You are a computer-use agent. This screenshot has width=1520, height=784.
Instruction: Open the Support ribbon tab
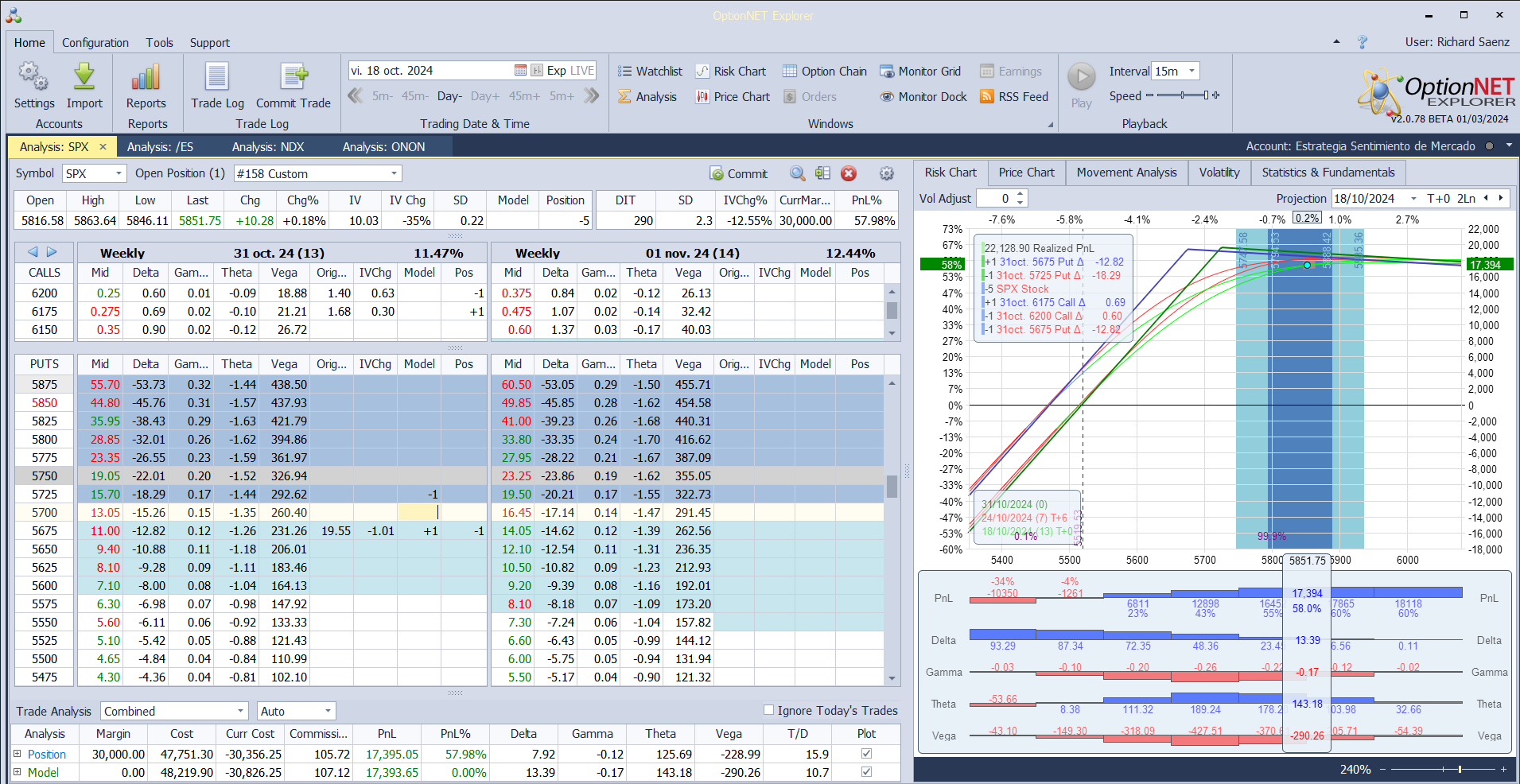[210, 43]
